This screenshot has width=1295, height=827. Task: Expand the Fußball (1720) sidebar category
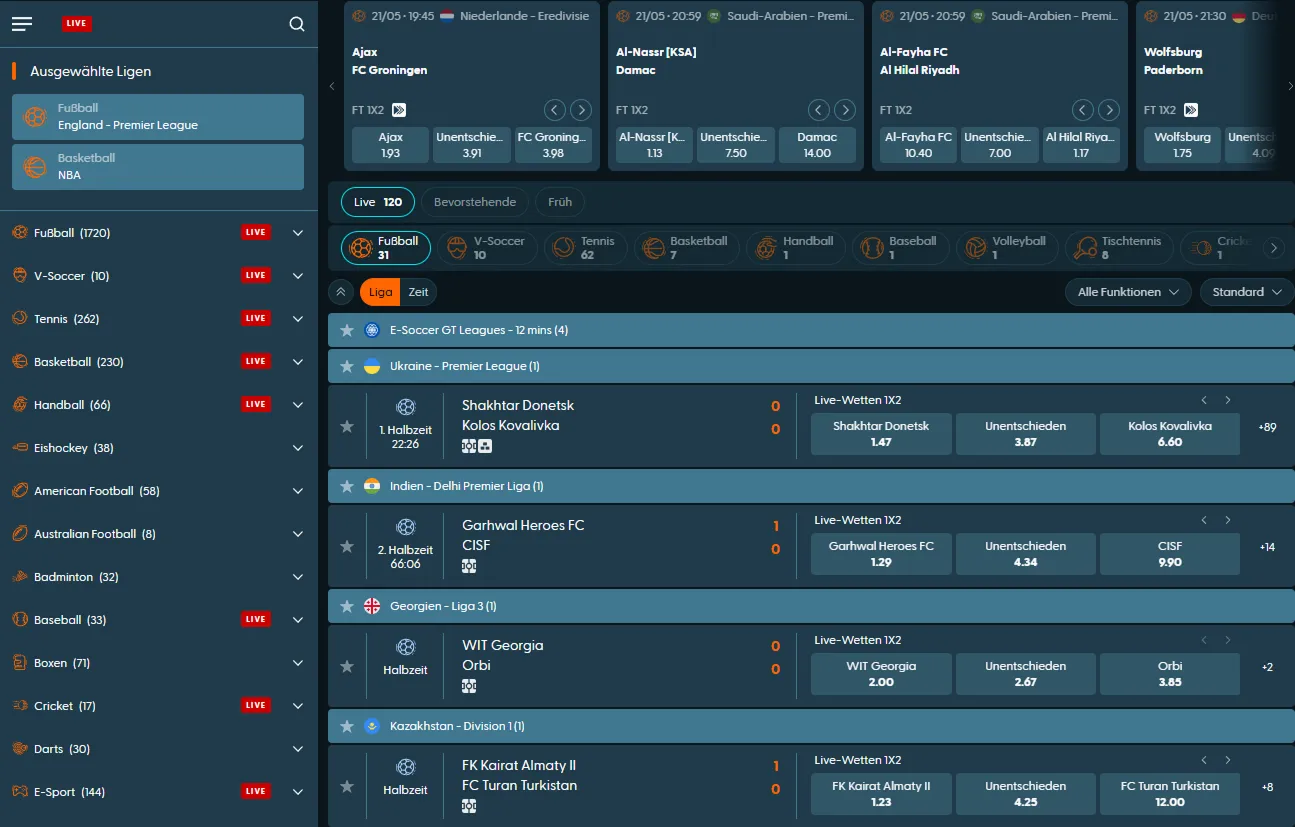click(x=297, y=233)
